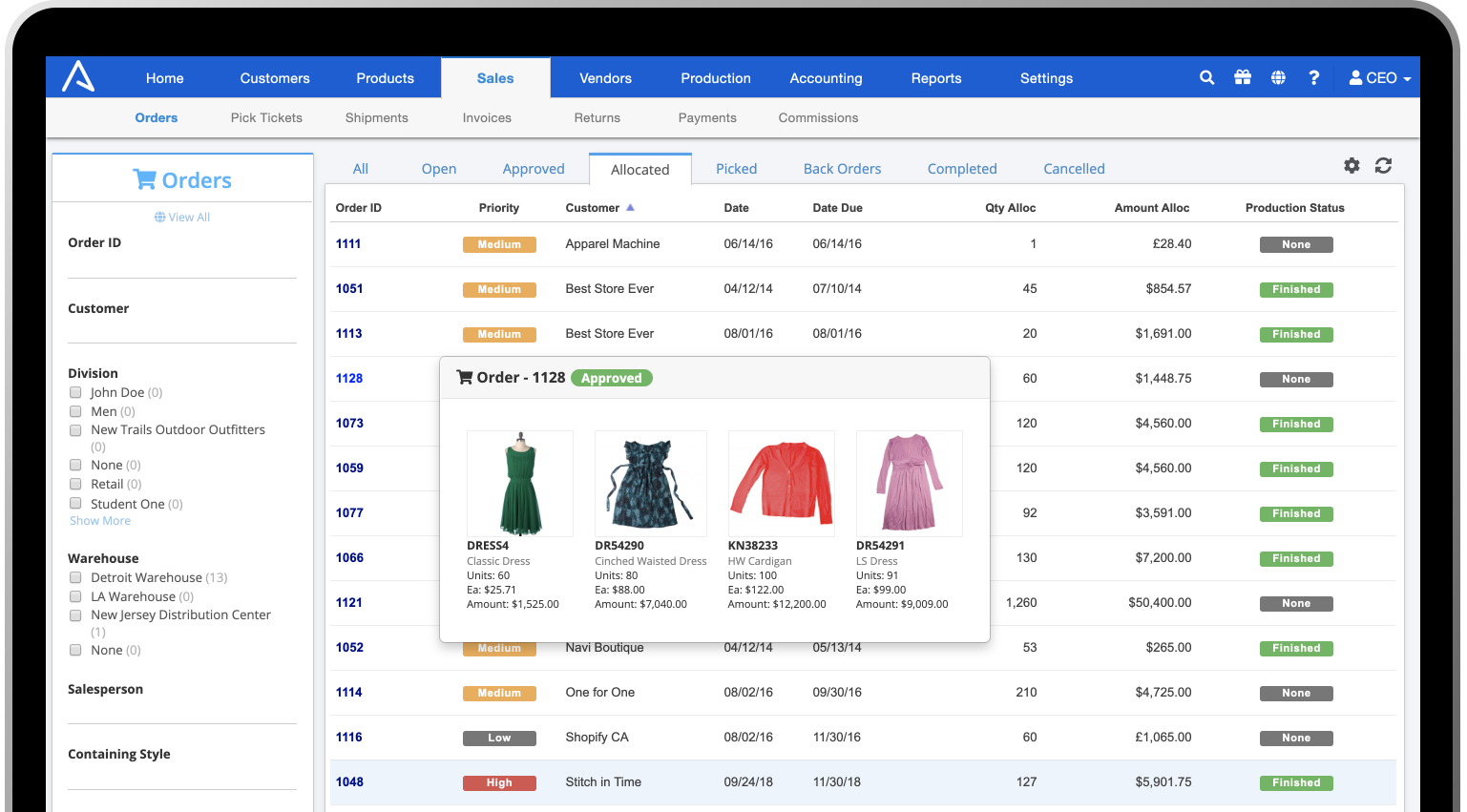
Task: Click the table settings gear icon
Action: pyautogui.click(x=1352, y=166)
